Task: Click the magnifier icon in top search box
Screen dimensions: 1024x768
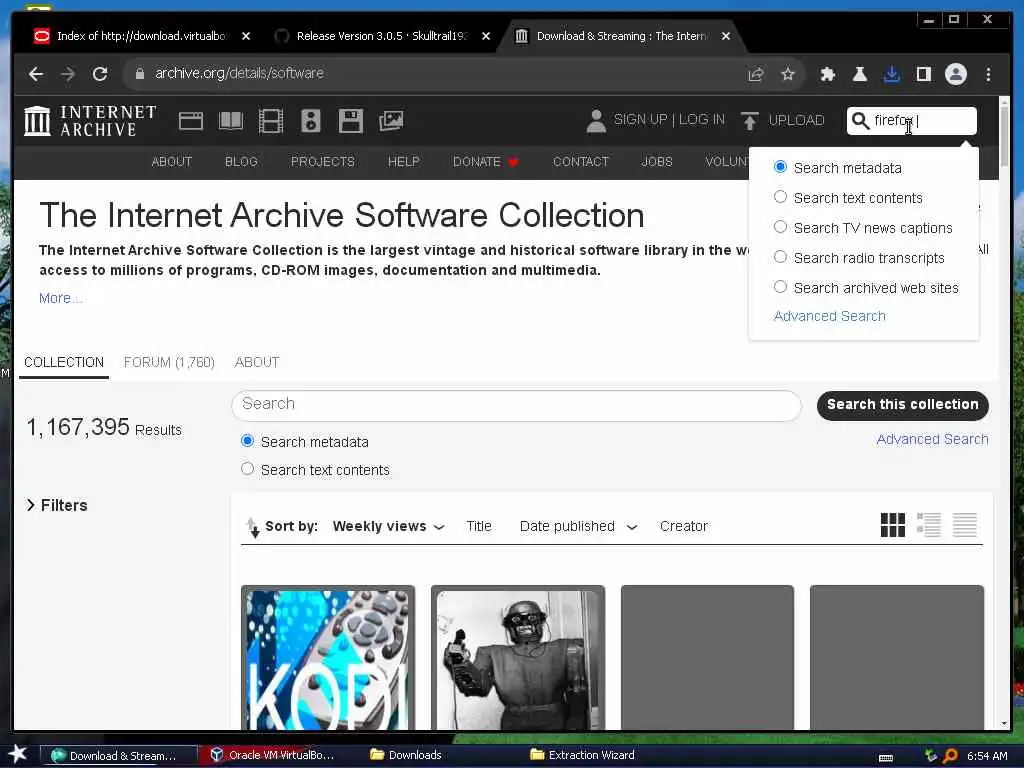Action: pos(861,121)
